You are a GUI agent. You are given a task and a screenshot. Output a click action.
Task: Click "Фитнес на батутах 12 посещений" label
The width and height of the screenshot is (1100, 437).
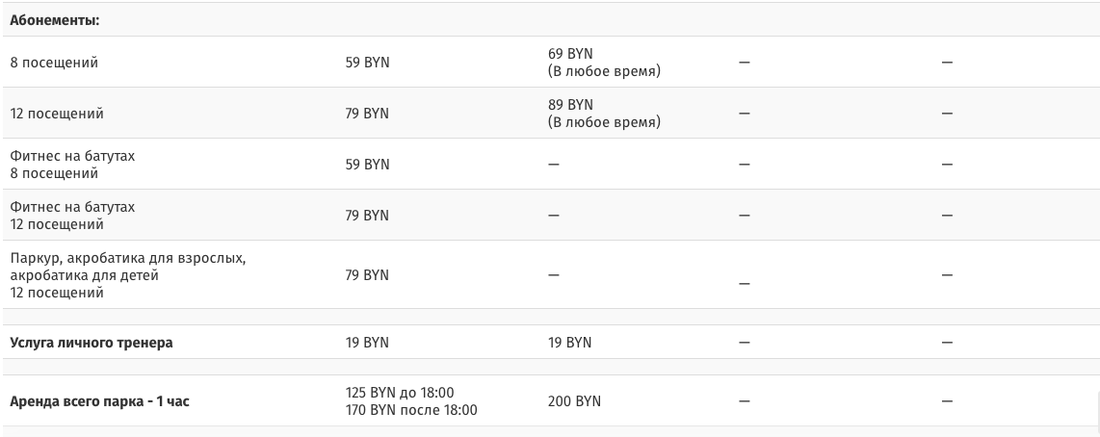(x=72, y=215)
